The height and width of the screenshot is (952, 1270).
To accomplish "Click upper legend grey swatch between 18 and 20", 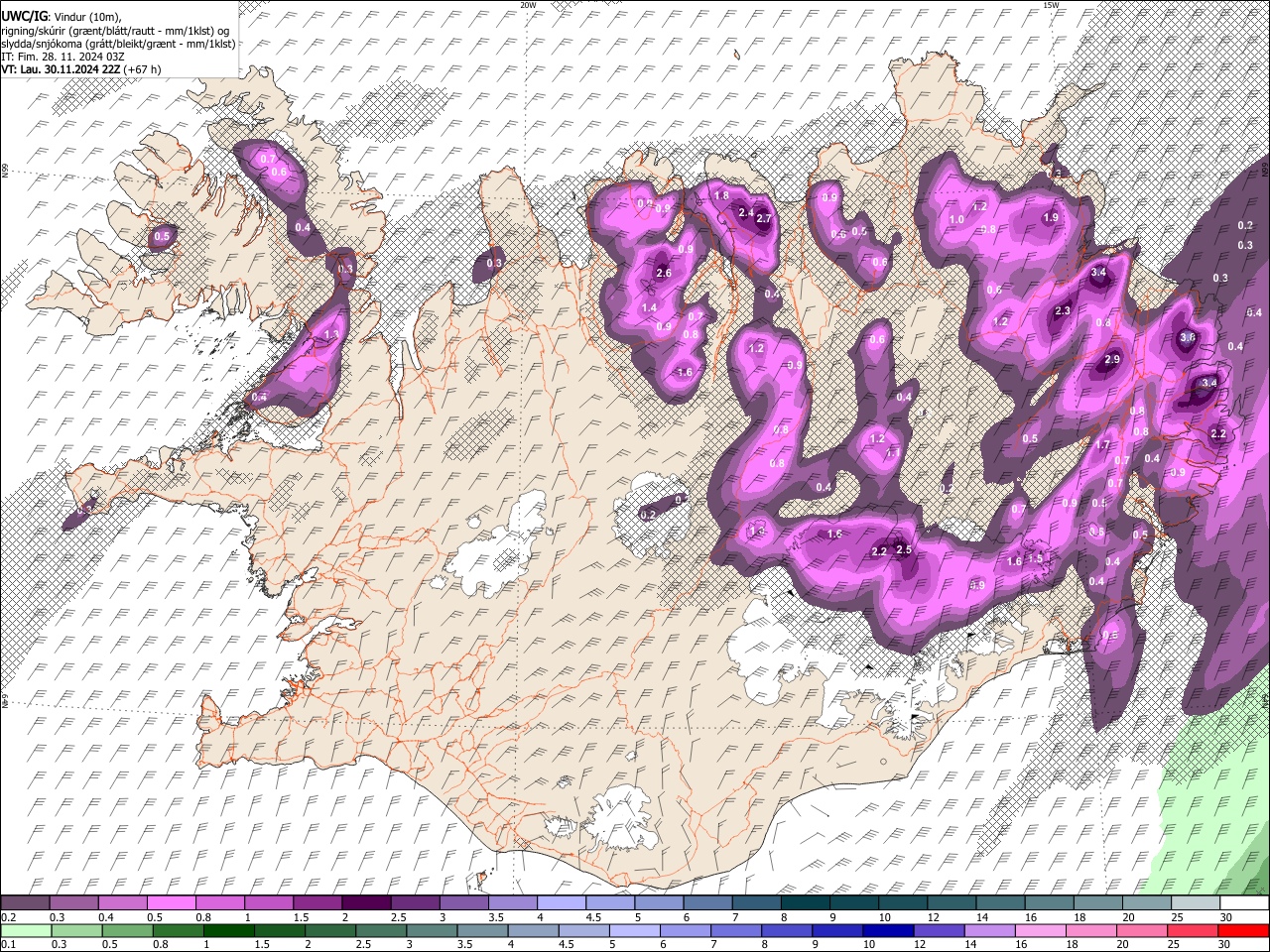I will tap(1098, 903).
